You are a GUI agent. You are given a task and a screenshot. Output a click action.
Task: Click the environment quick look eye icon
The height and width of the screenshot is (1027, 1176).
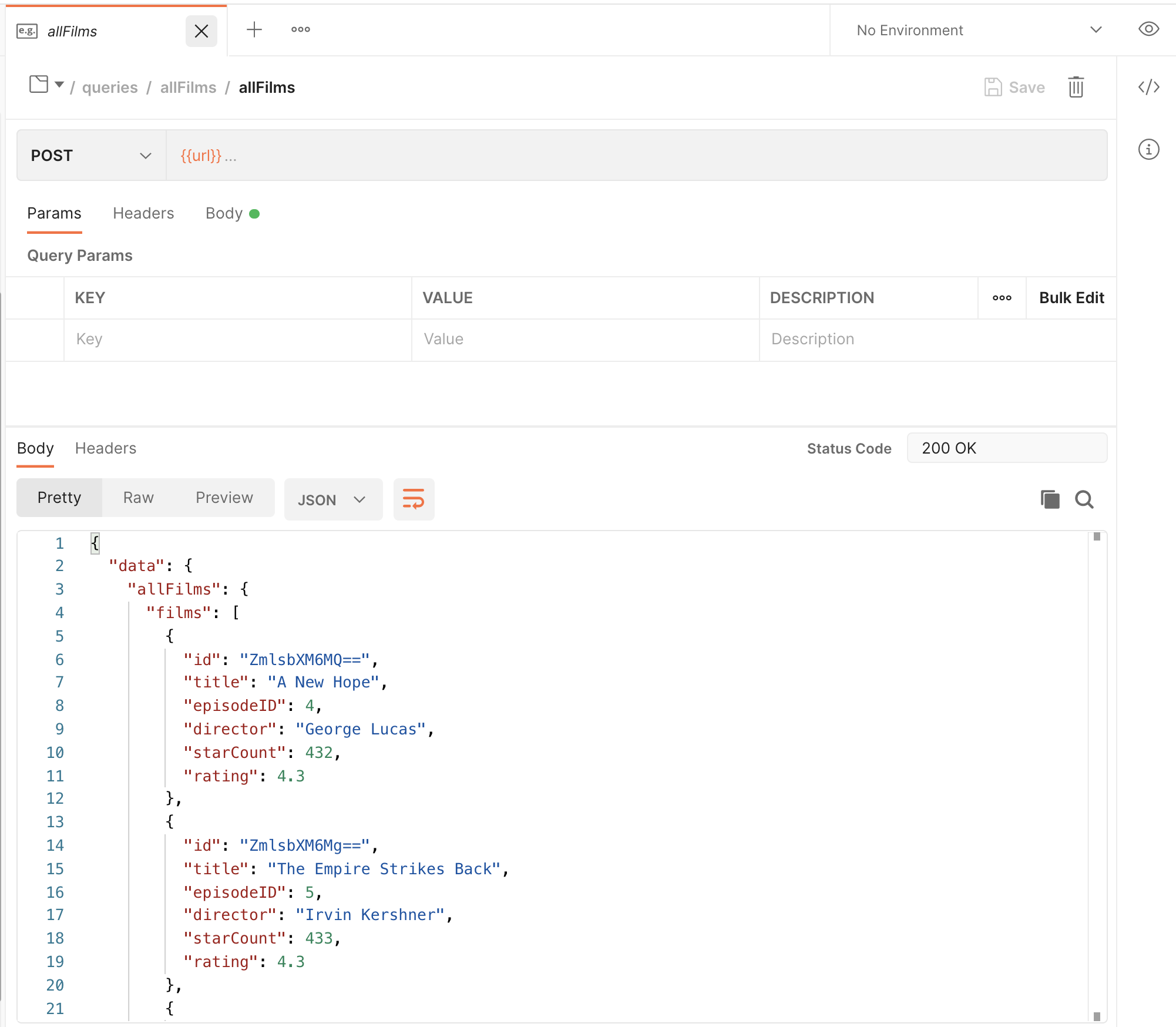click(1148, 29)
